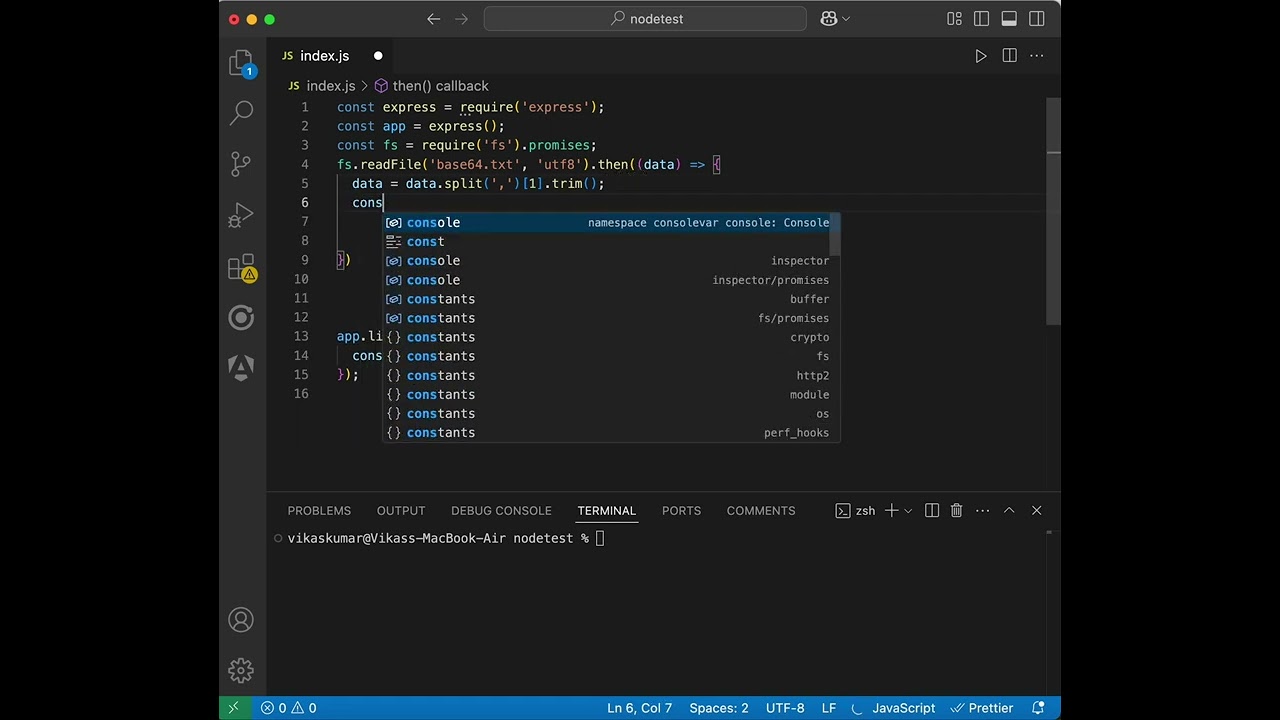1280x720 pixels.
Task: Open editor More Actions menu
Action: click(1037, 56)
